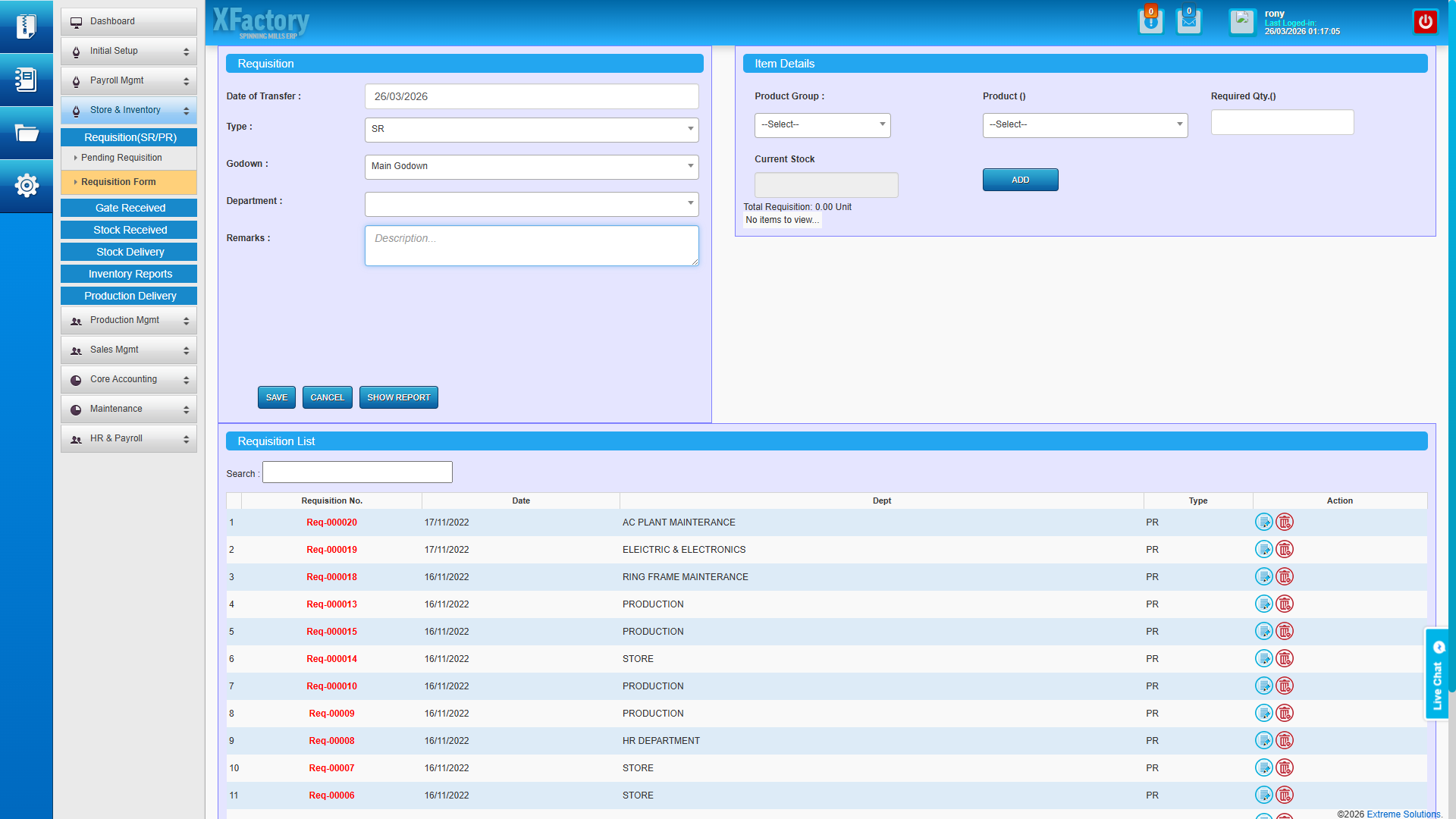
Task: Click the settings gear sidebar icon
Action: (x=27, y=185)
